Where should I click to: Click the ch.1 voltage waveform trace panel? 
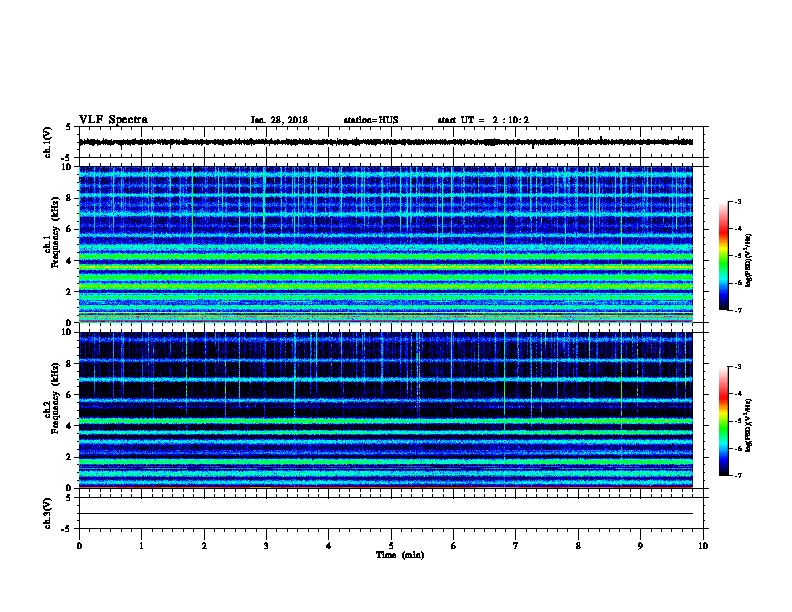(391, 142)
